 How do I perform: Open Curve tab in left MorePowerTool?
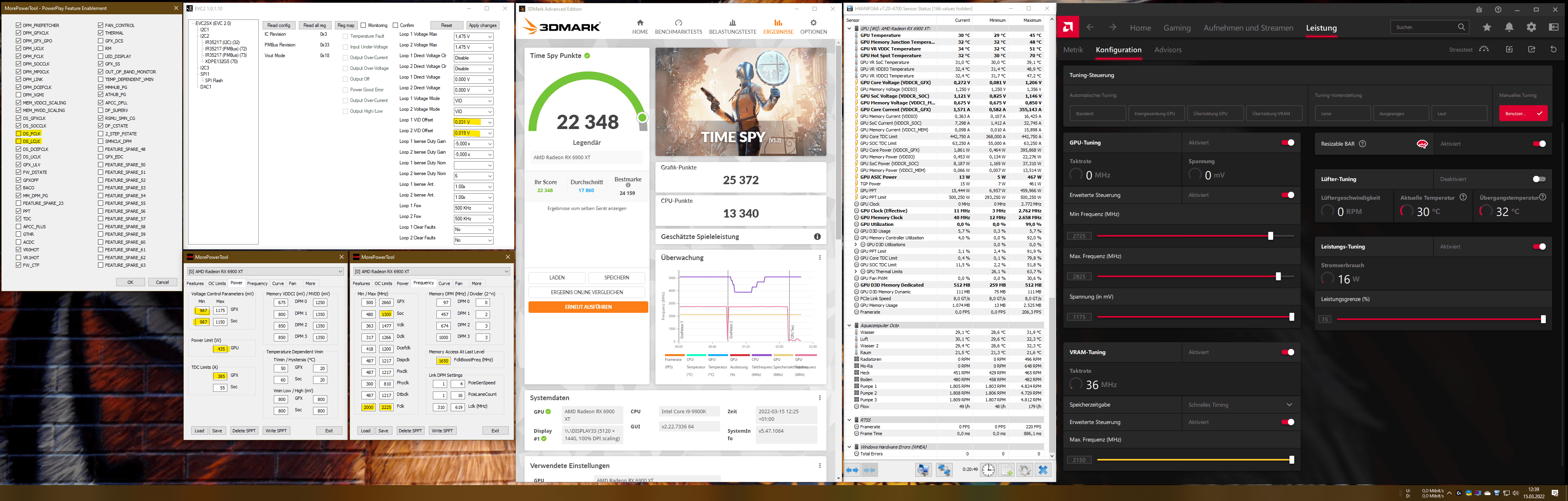[278, 283]
